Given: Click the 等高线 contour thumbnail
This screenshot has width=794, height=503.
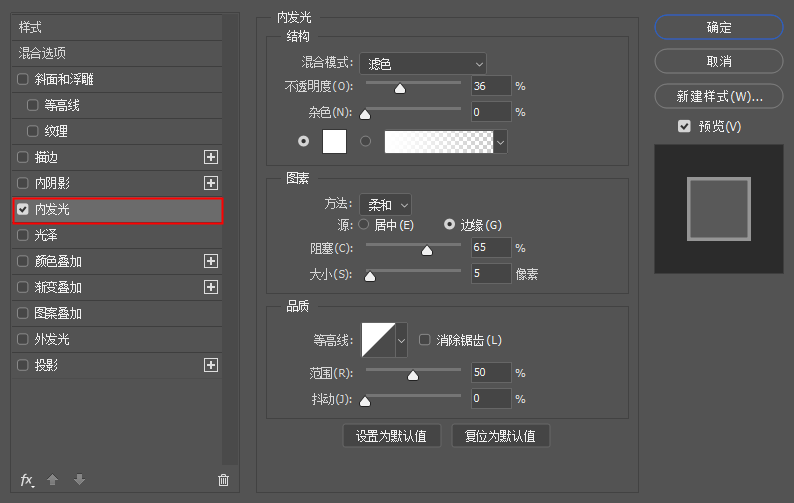Looking at the screenshot, I should pyautogui.click(x=378, y=340).
